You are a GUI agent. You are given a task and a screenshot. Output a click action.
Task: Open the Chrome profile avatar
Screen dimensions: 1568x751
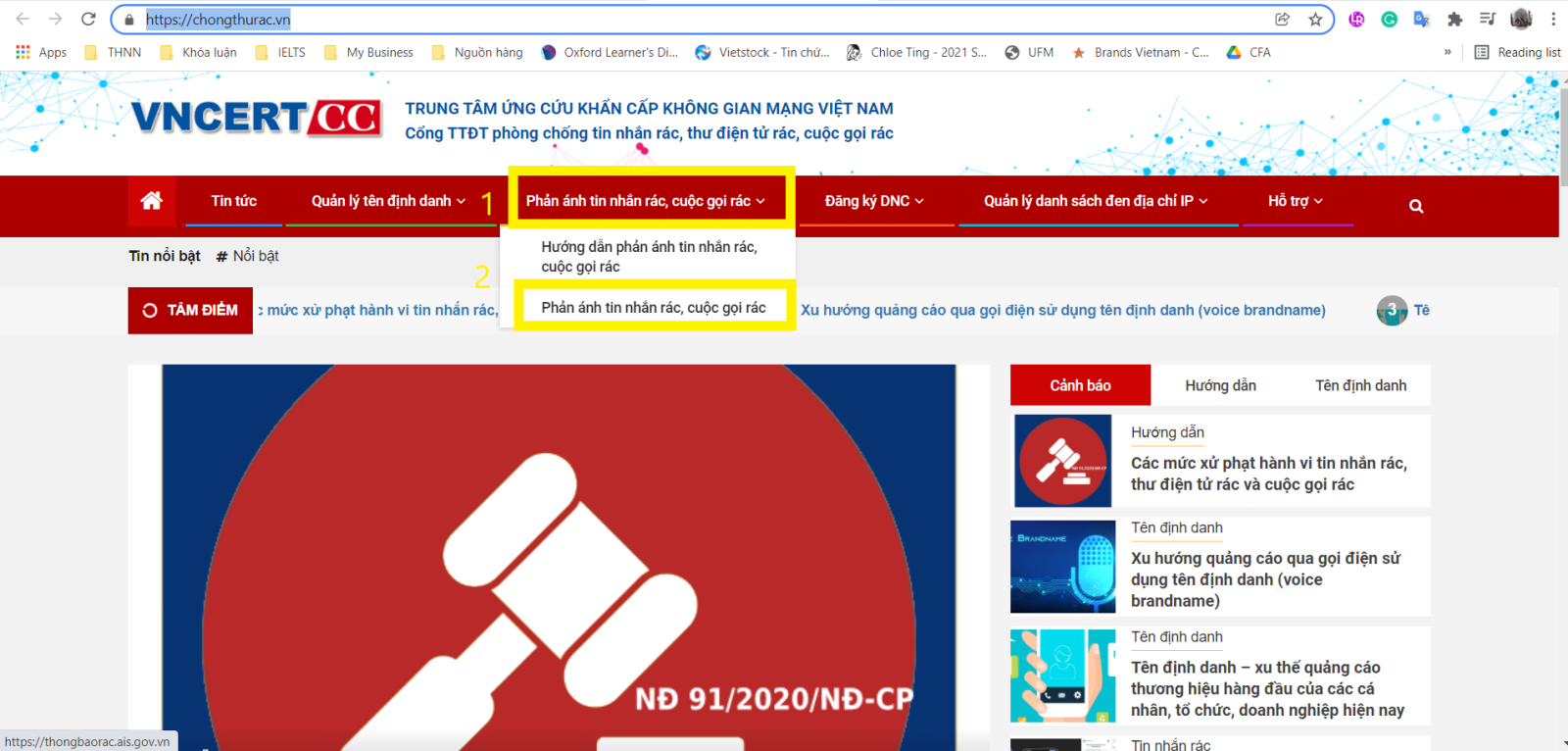[1521, 19]
